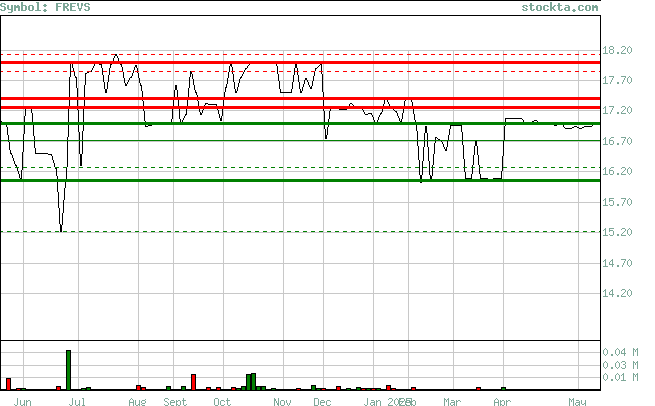Click the Mar month label

(x=452, y=401)
